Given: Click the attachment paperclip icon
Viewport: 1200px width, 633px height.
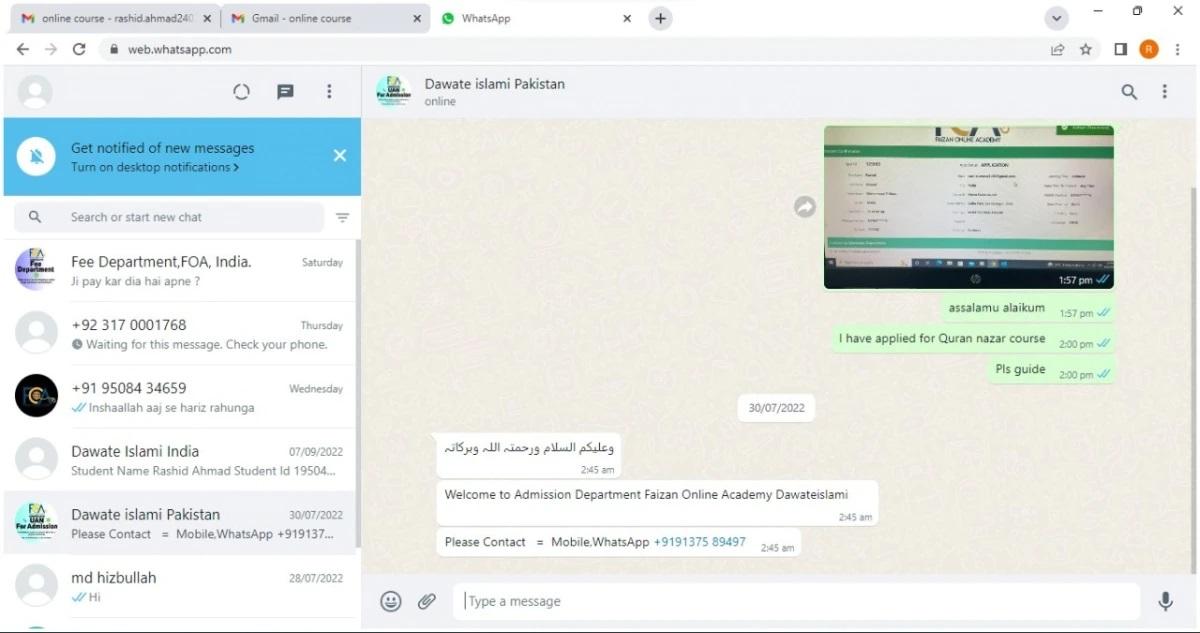Looking at the screenshot, I should (427, 601).
